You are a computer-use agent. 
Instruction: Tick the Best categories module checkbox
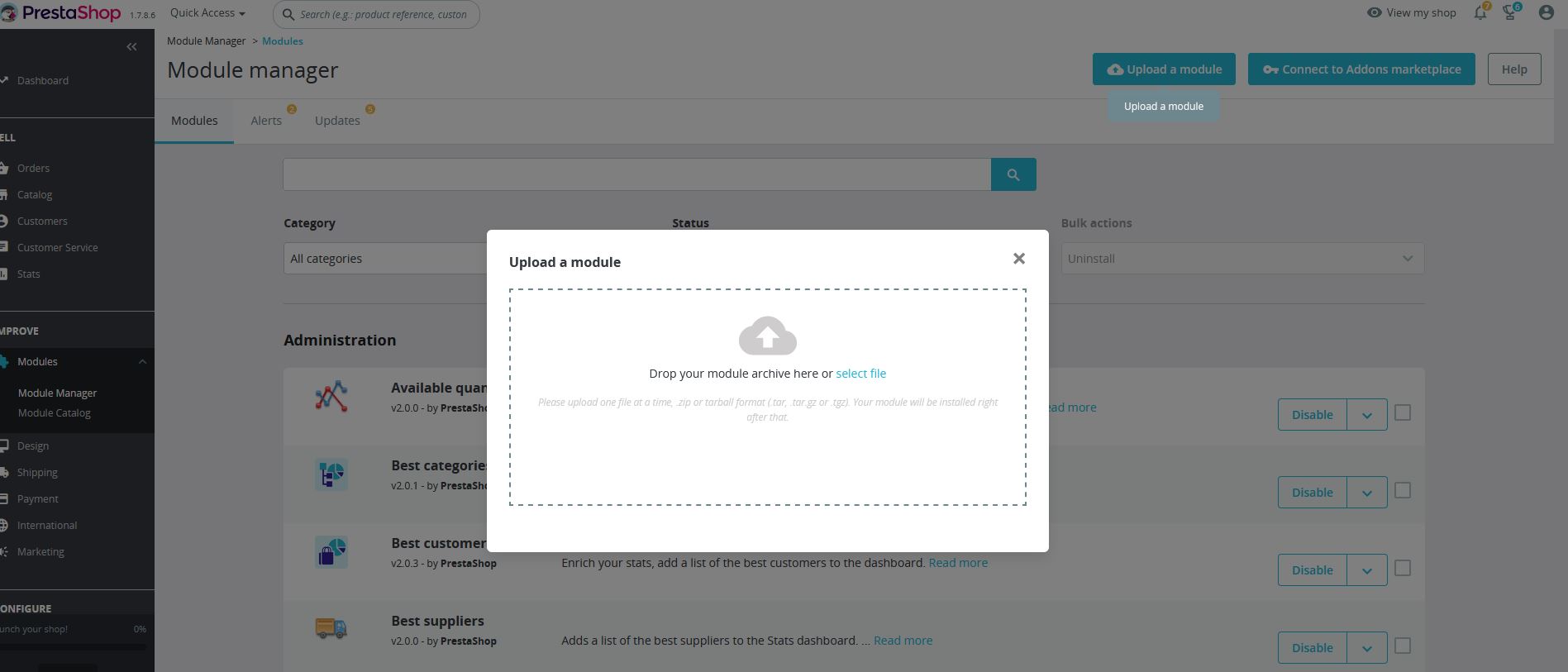coord(1403,490)
